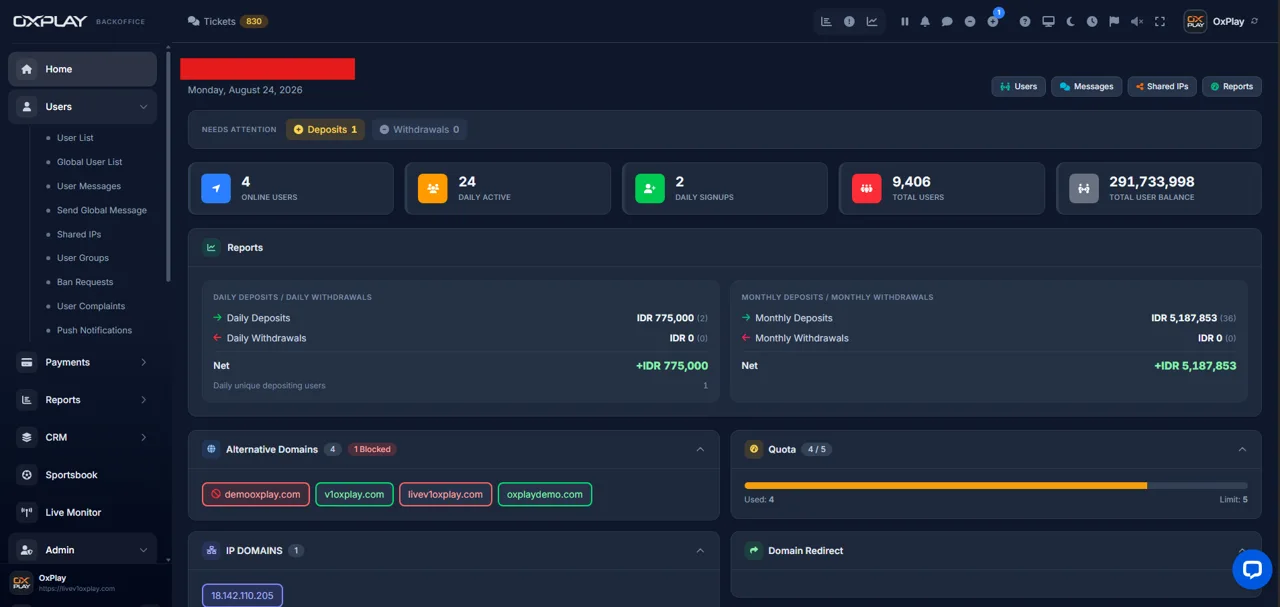Open the help question mark icon
The image size is (1280, 607).
[x=1025, y=21]
